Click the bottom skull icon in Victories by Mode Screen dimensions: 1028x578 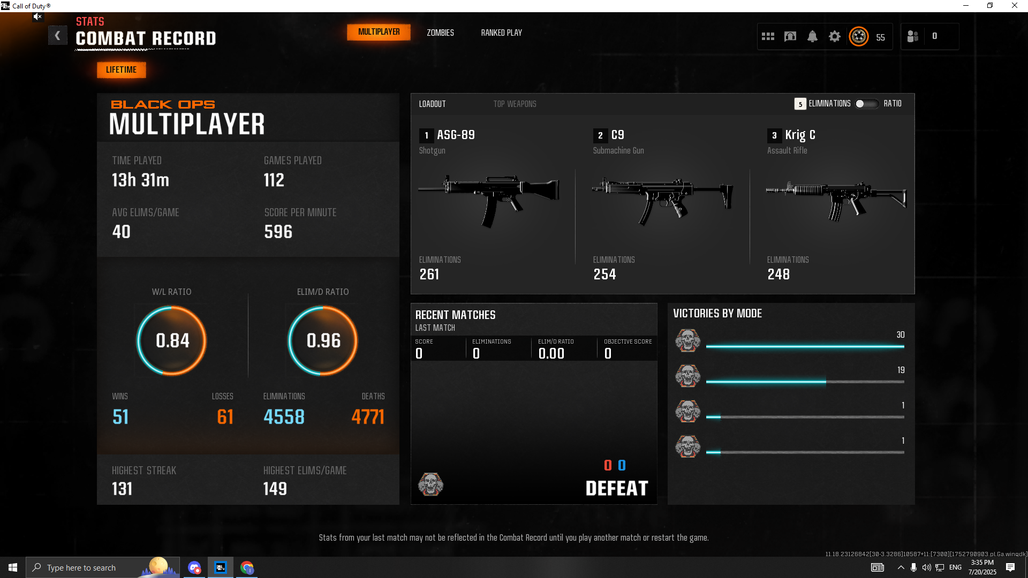pos(688,447)
